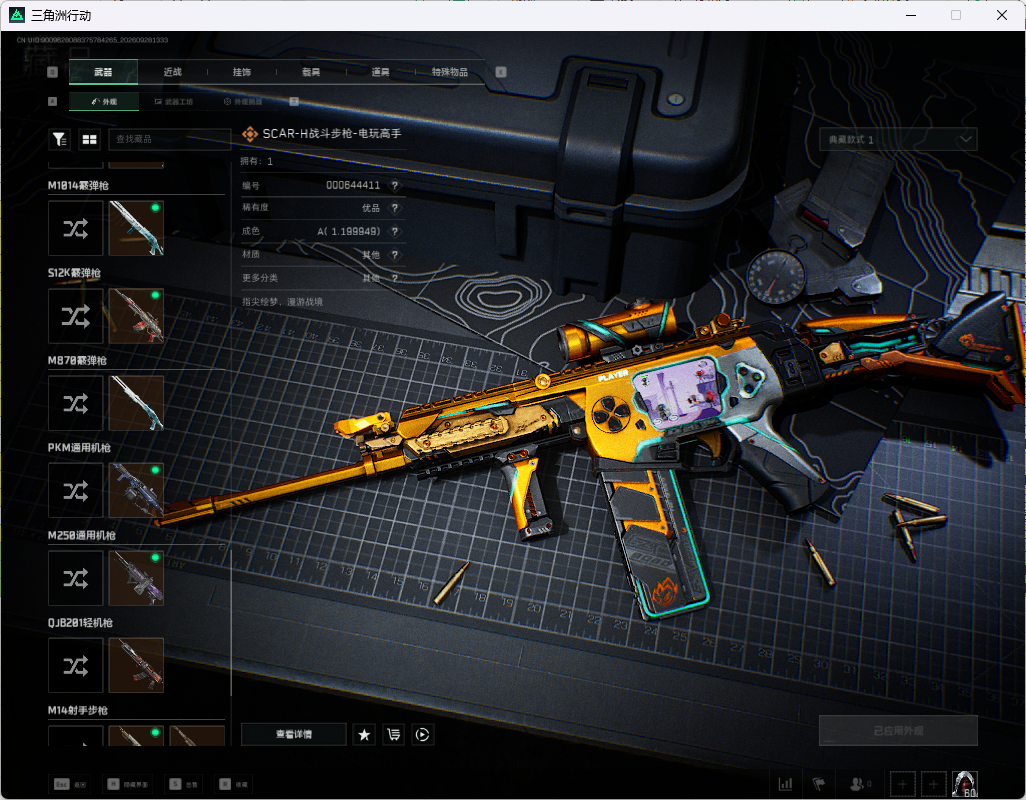The width and height of the screenshot is (1026, 800).
Task: Play the skin preview animation
Action: [422, 735]
